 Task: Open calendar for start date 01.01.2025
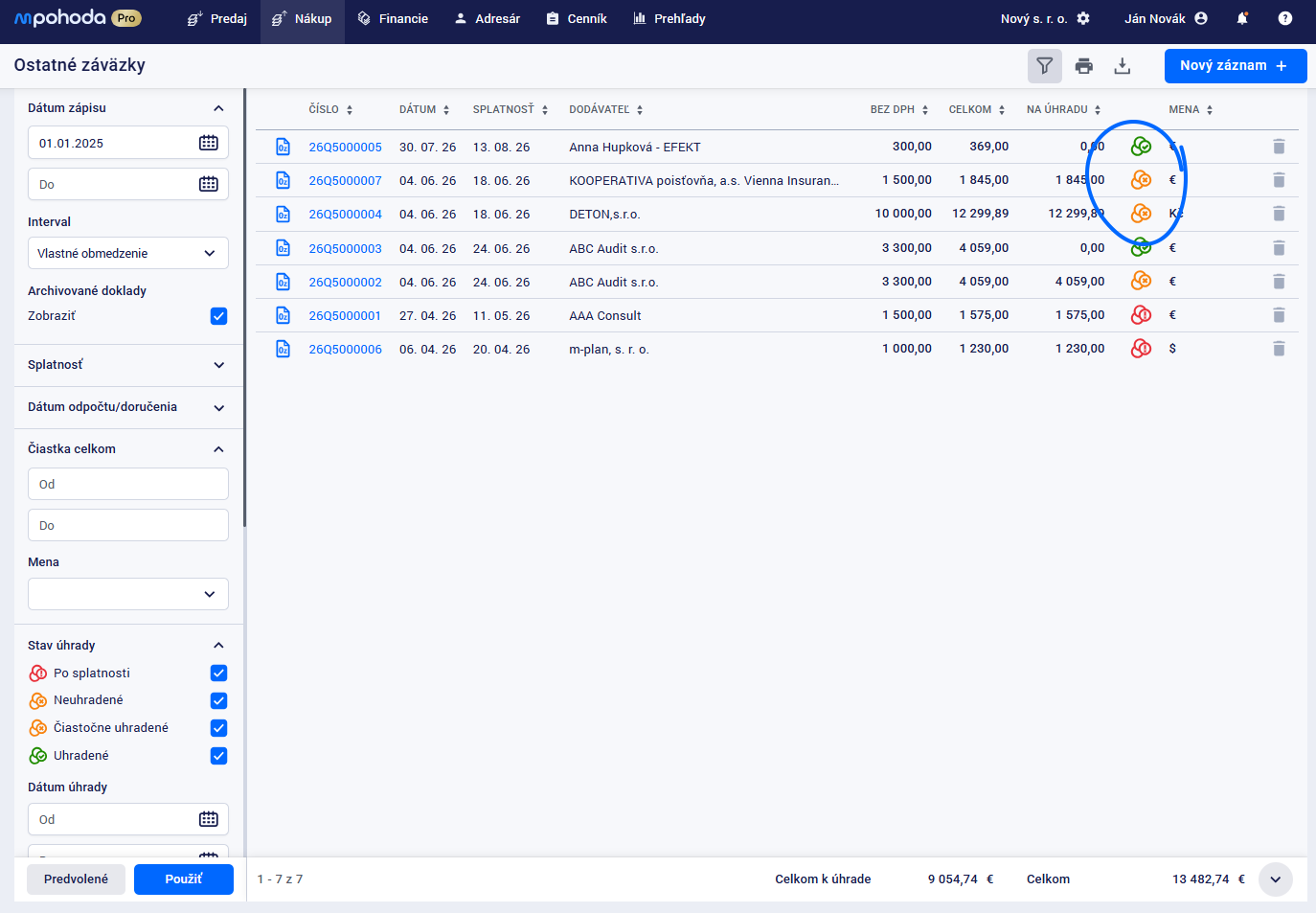[x=208, y=143]
